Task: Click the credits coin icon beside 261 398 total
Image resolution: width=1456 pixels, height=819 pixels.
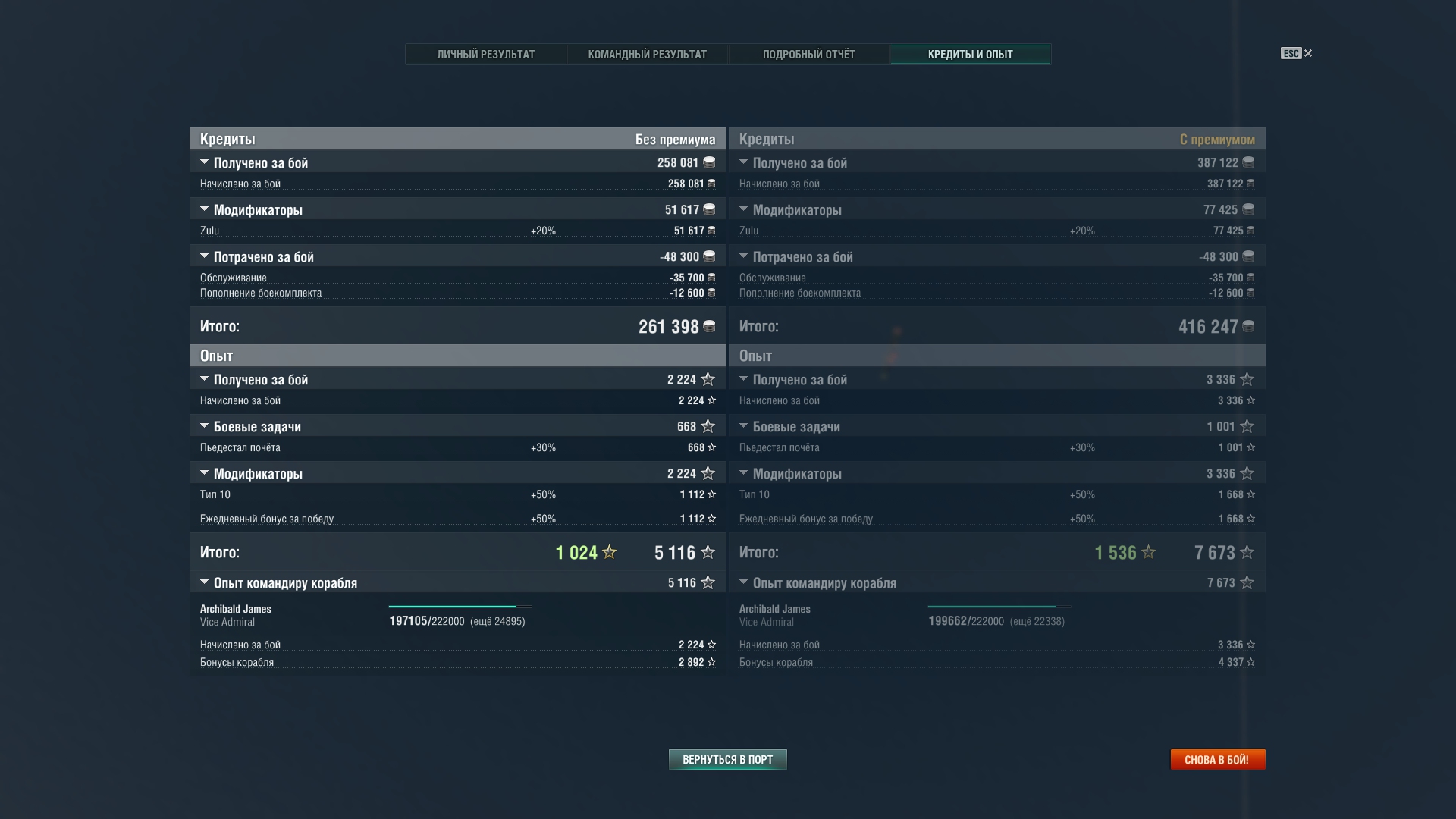Action: (x=709, y=326)
